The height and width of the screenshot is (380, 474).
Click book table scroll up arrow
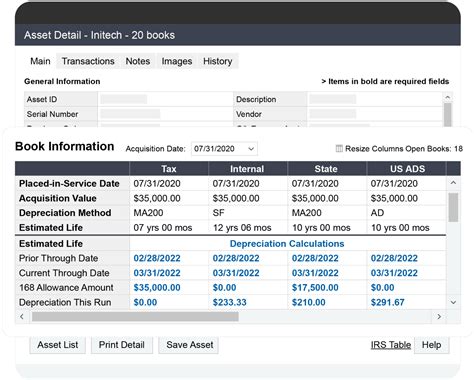(453, 183)
